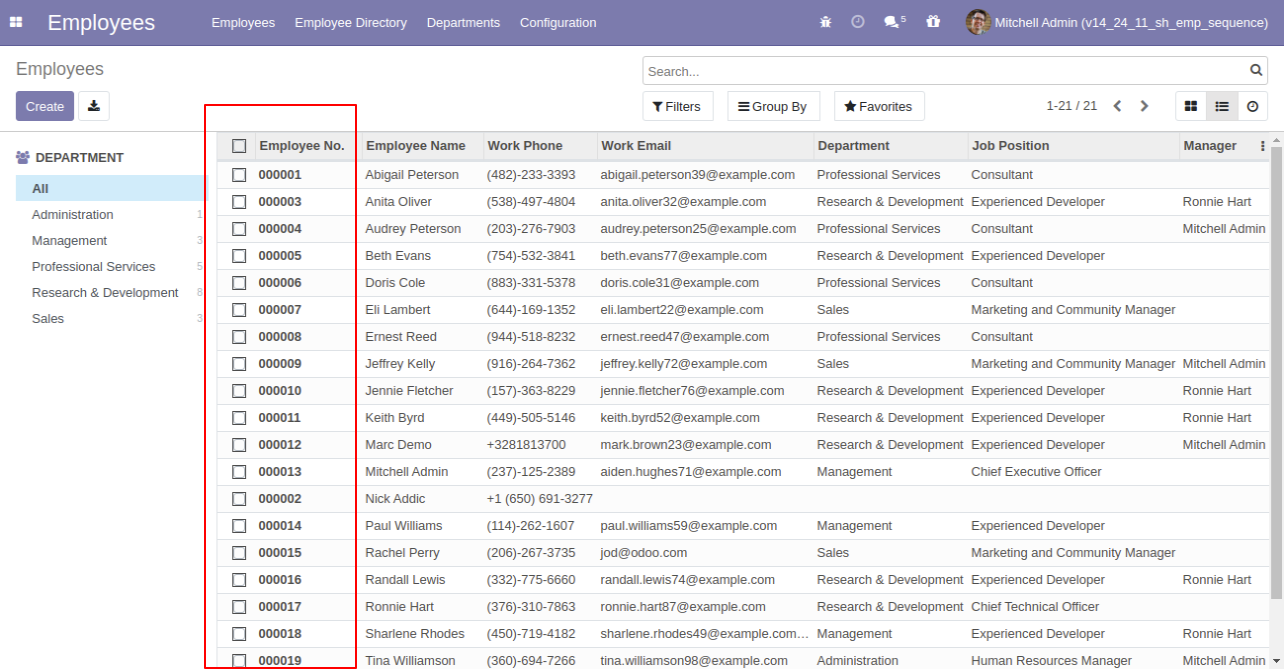Filter by Research & Development department

point(105,293)
